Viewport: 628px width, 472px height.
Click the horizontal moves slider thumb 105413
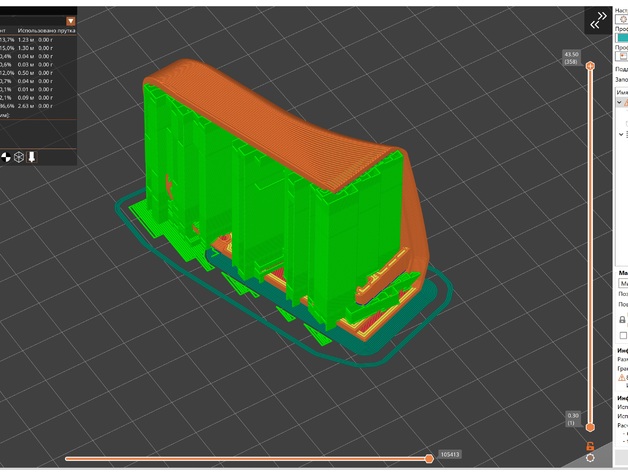(x=429, y=458)
